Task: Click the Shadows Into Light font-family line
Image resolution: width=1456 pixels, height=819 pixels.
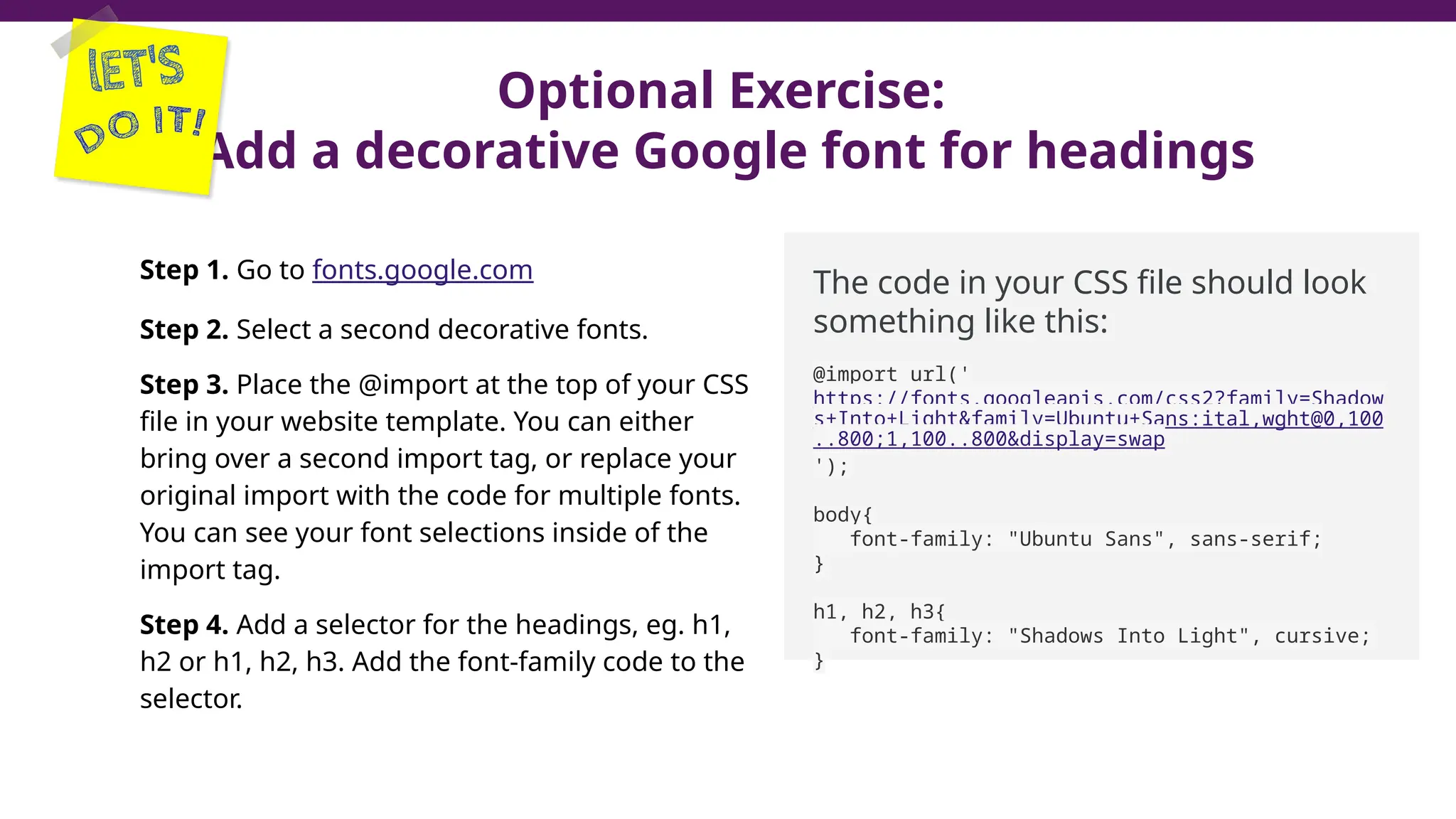Action: click(x=1109, y=636)
